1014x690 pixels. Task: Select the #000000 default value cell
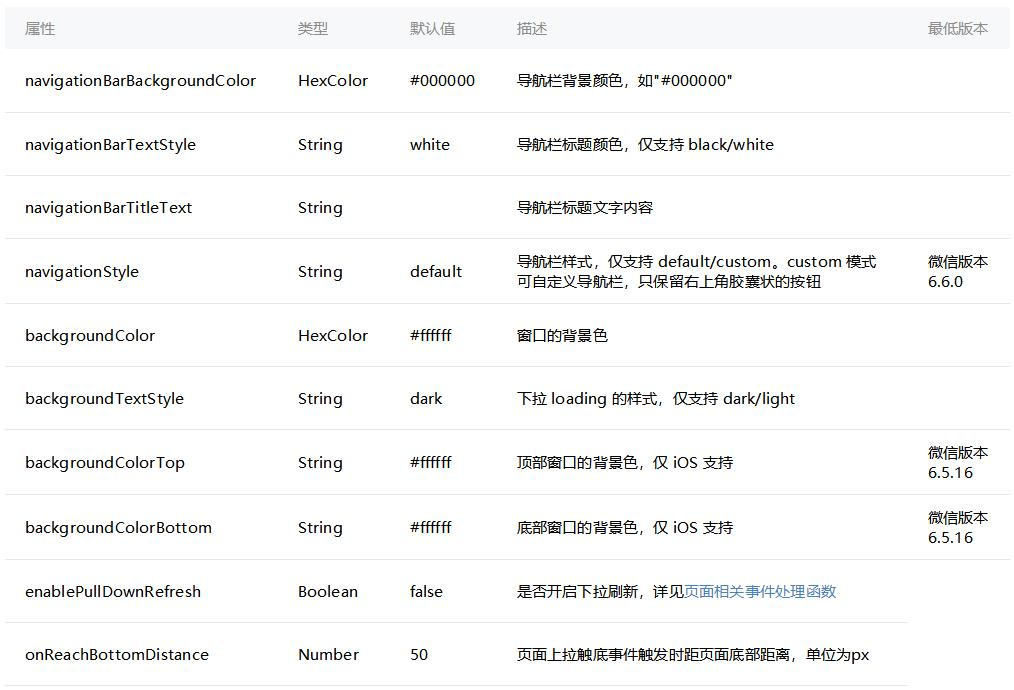click(x=442, y=81)
